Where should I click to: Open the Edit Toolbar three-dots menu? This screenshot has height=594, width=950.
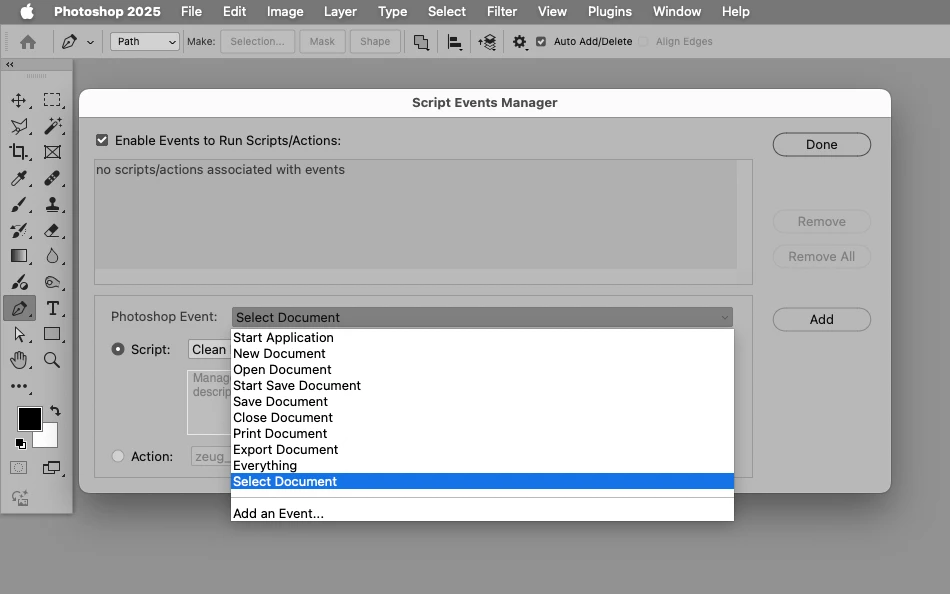(19, 386)
